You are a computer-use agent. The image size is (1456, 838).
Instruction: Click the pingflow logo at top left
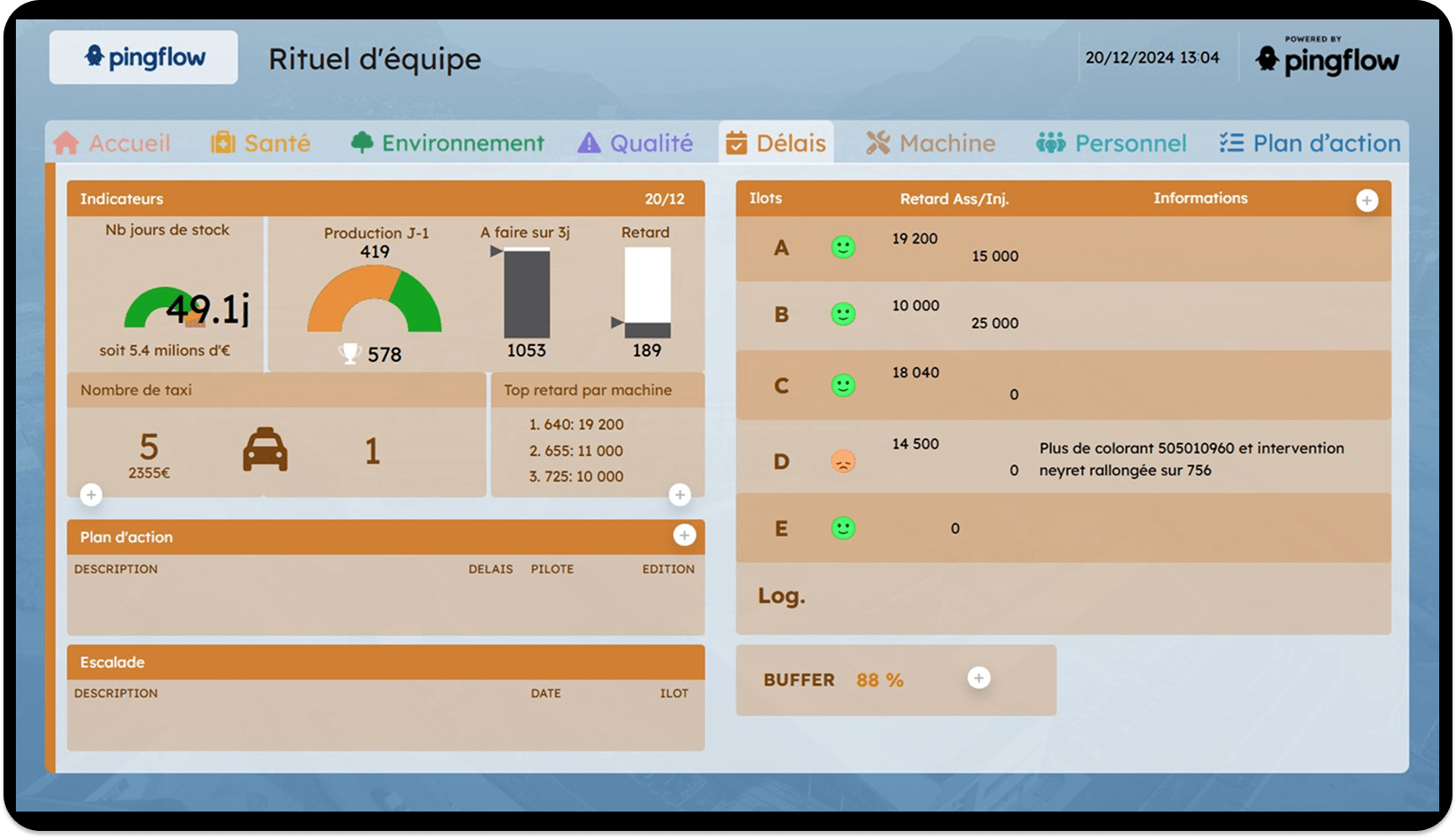pyautogui.click(x=144, y=58)
